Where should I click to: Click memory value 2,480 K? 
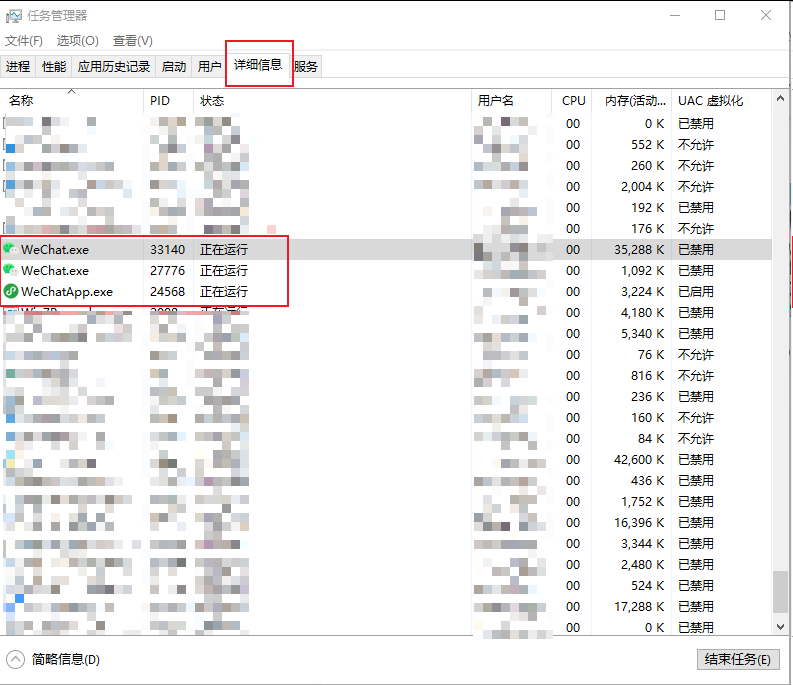(x=642, y=565)
